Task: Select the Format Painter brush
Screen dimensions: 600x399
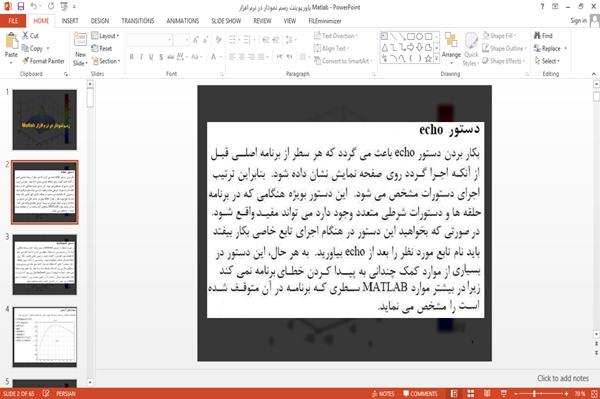Action: coord(26,60)
